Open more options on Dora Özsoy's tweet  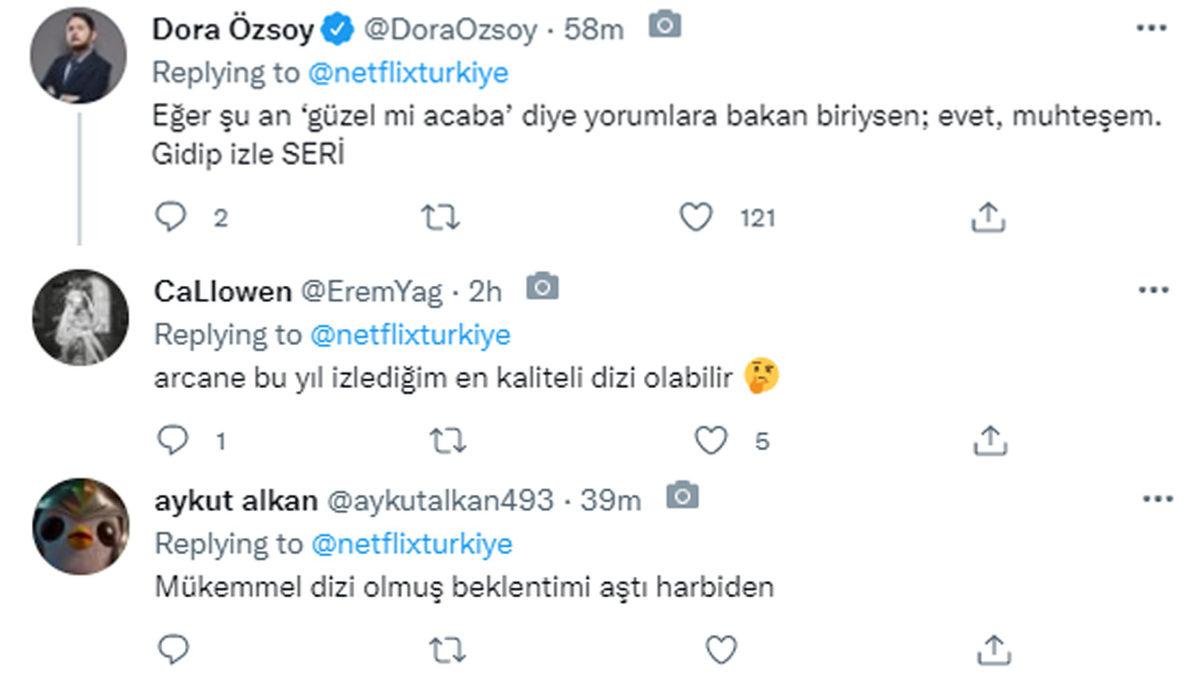point(1153,27)
